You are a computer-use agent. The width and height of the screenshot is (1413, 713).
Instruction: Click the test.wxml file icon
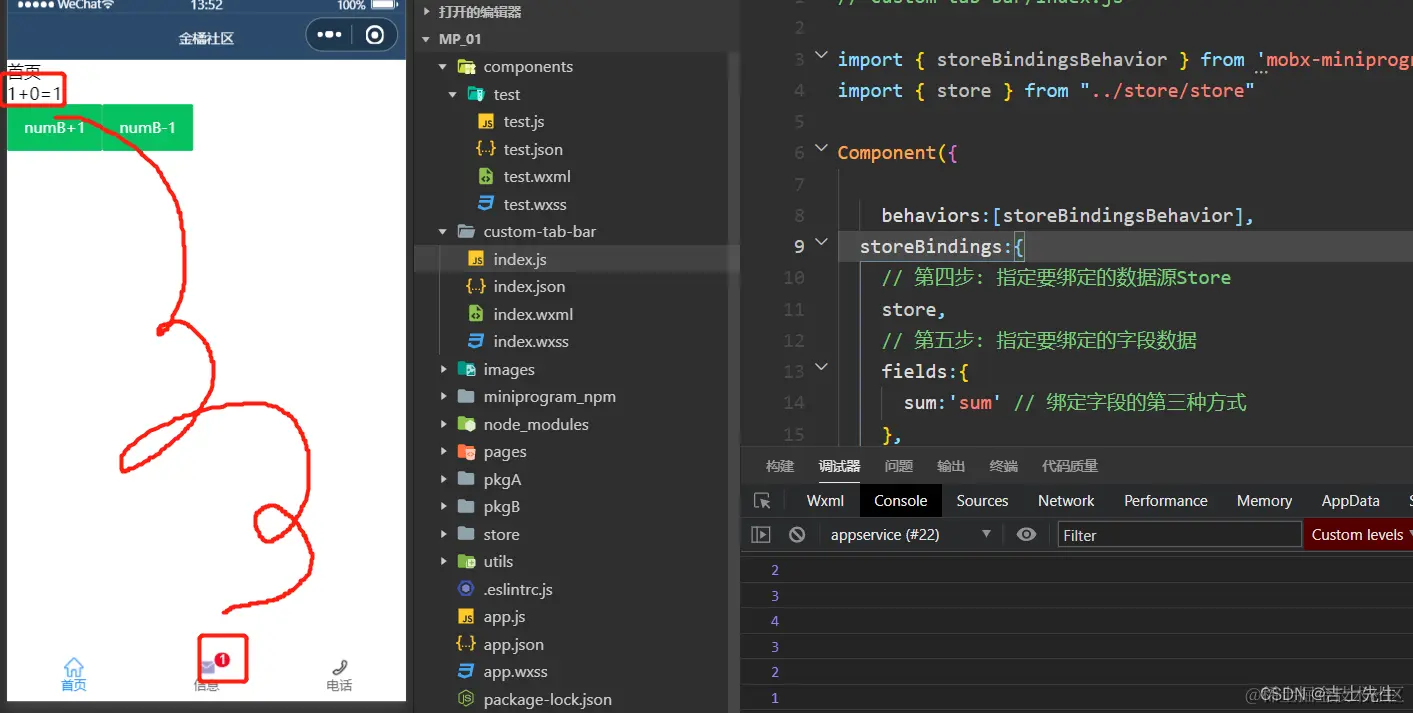(486, 176)
